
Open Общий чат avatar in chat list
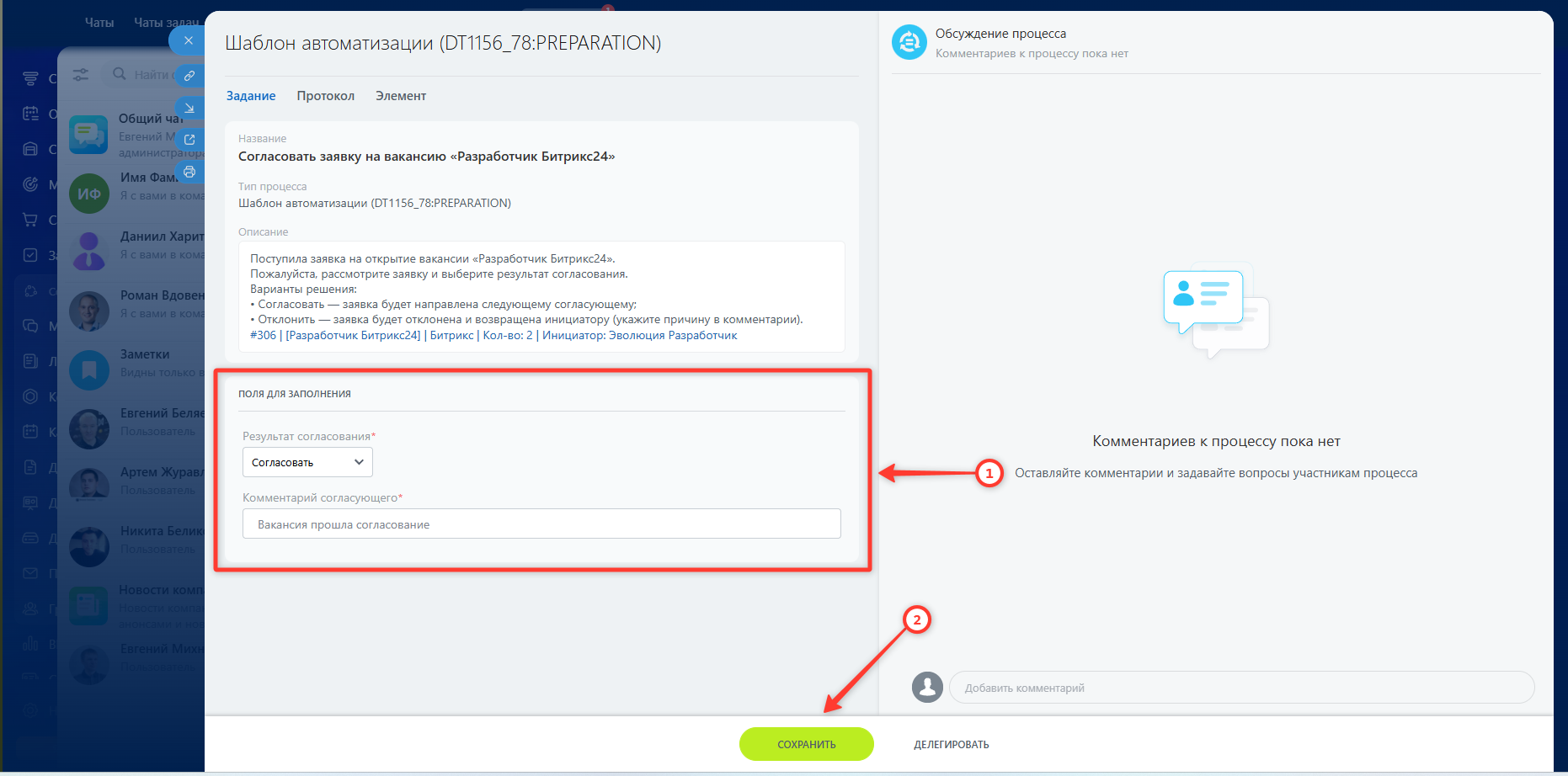point(88,135)
